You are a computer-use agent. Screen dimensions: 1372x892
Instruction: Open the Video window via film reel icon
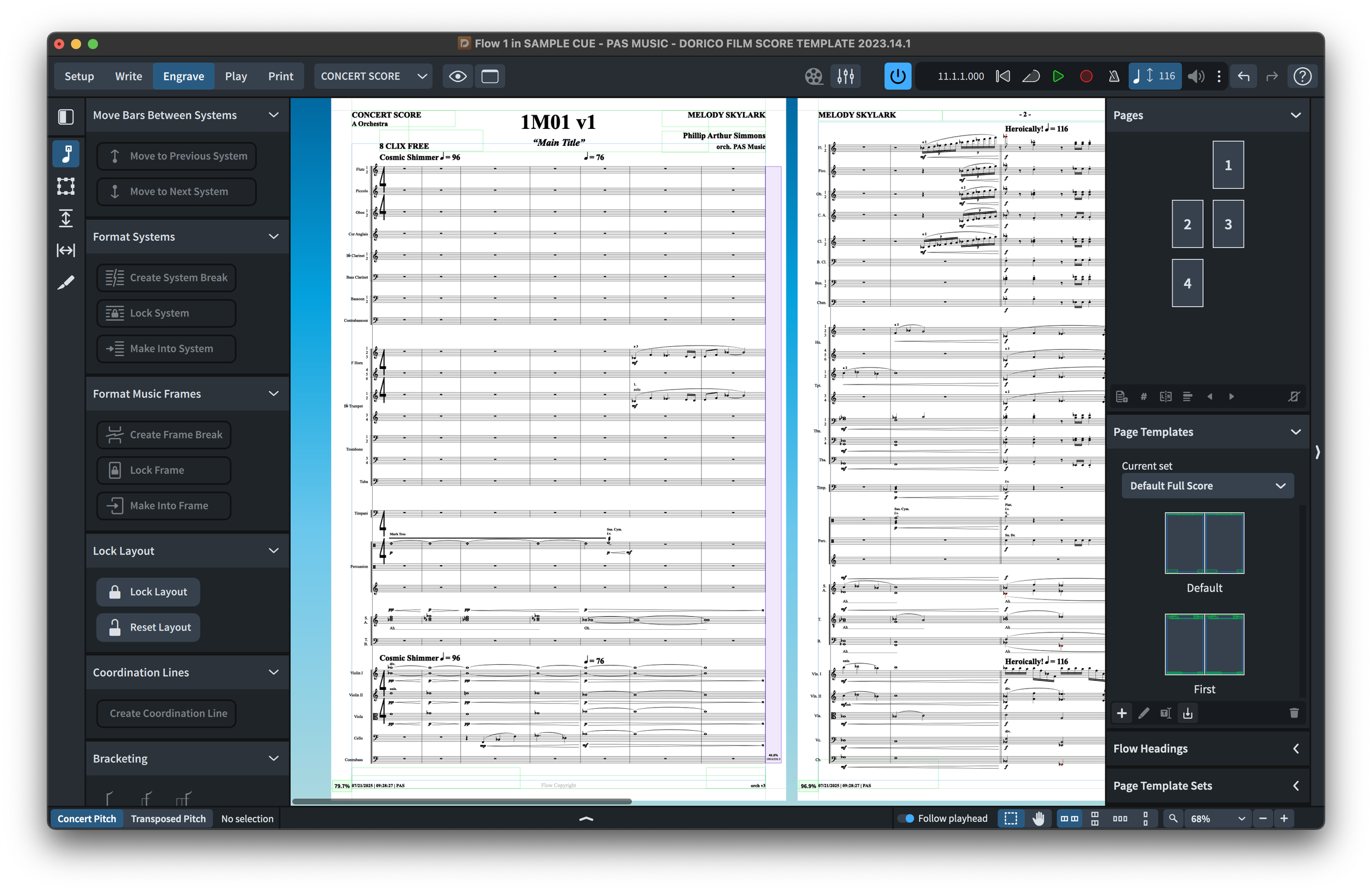813,76
